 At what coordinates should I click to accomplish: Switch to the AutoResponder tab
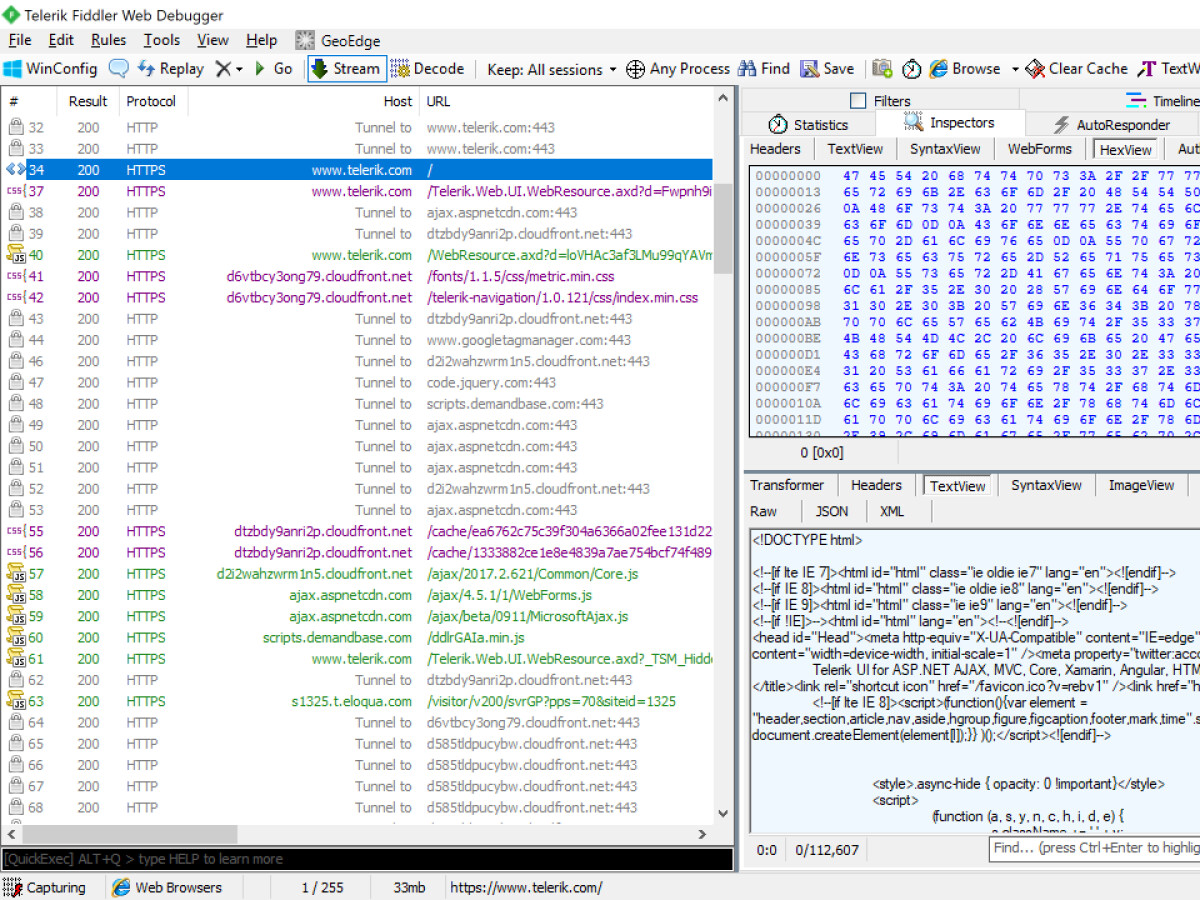click(x=1112, y=125)
